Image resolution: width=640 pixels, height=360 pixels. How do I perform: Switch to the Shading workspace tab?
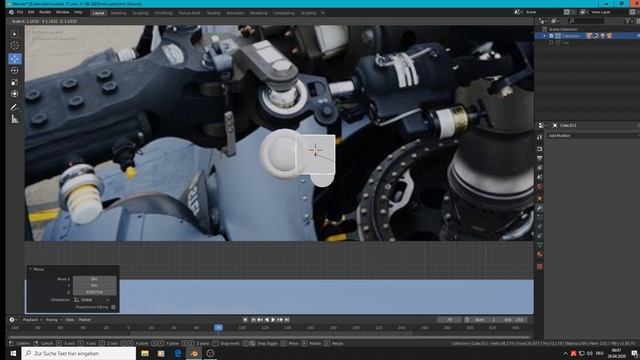213,13
